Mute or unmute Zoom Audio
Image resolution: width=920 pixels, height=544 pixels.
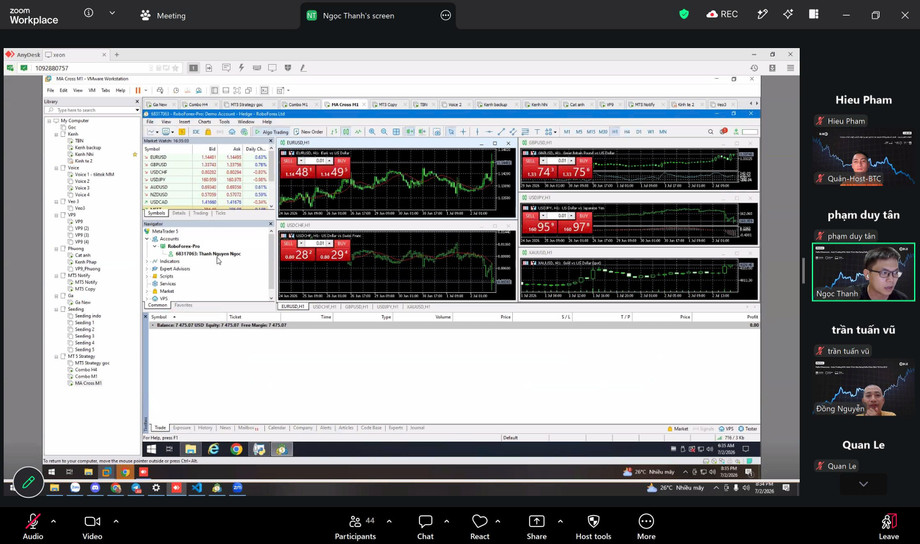(x=33, y=526)
